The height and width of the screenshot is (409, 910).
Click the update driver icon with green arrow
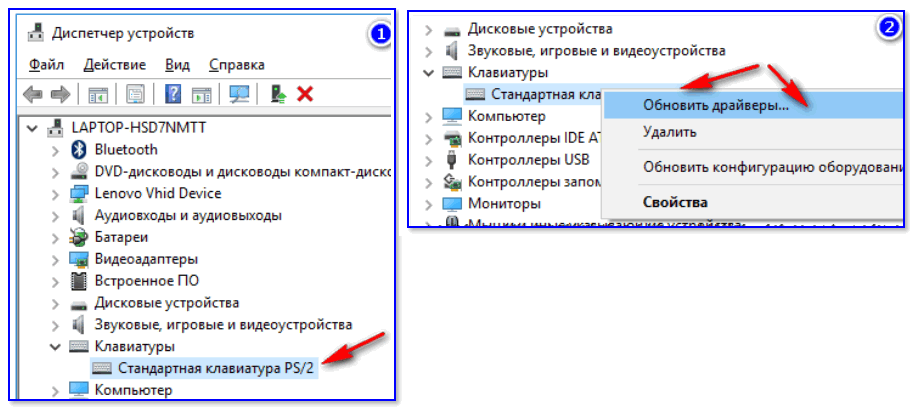pos(279,94)
